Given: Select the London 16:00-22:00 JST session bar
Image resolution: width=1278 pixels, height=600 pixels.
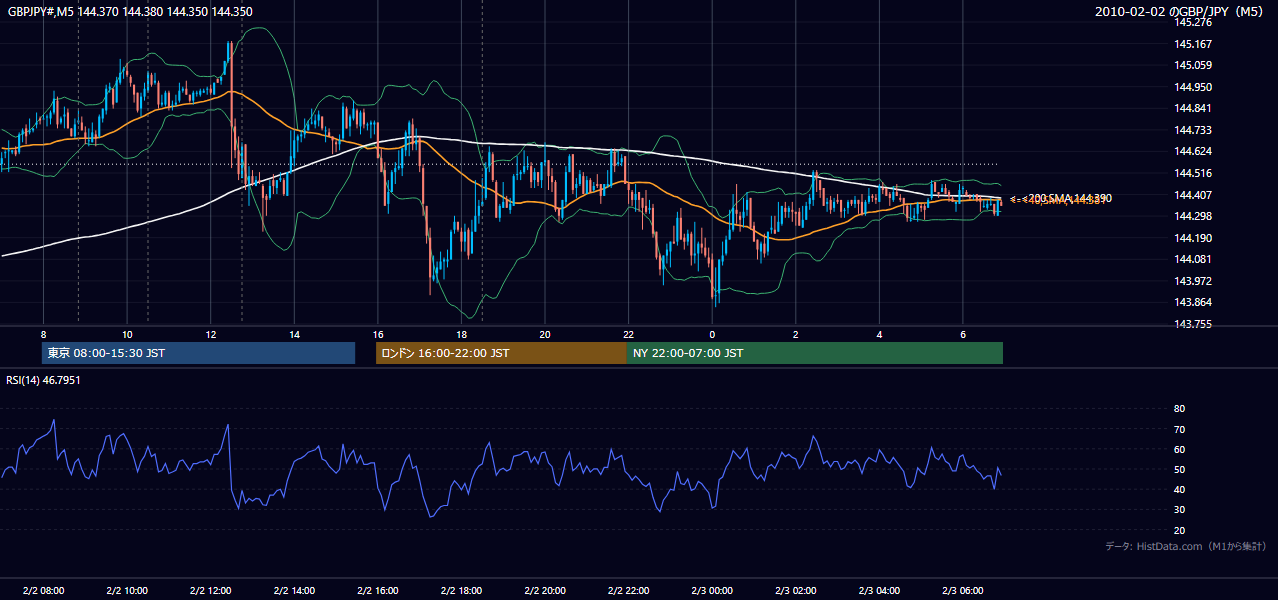Looking at the screenshot, I should [x=501, y=353].
